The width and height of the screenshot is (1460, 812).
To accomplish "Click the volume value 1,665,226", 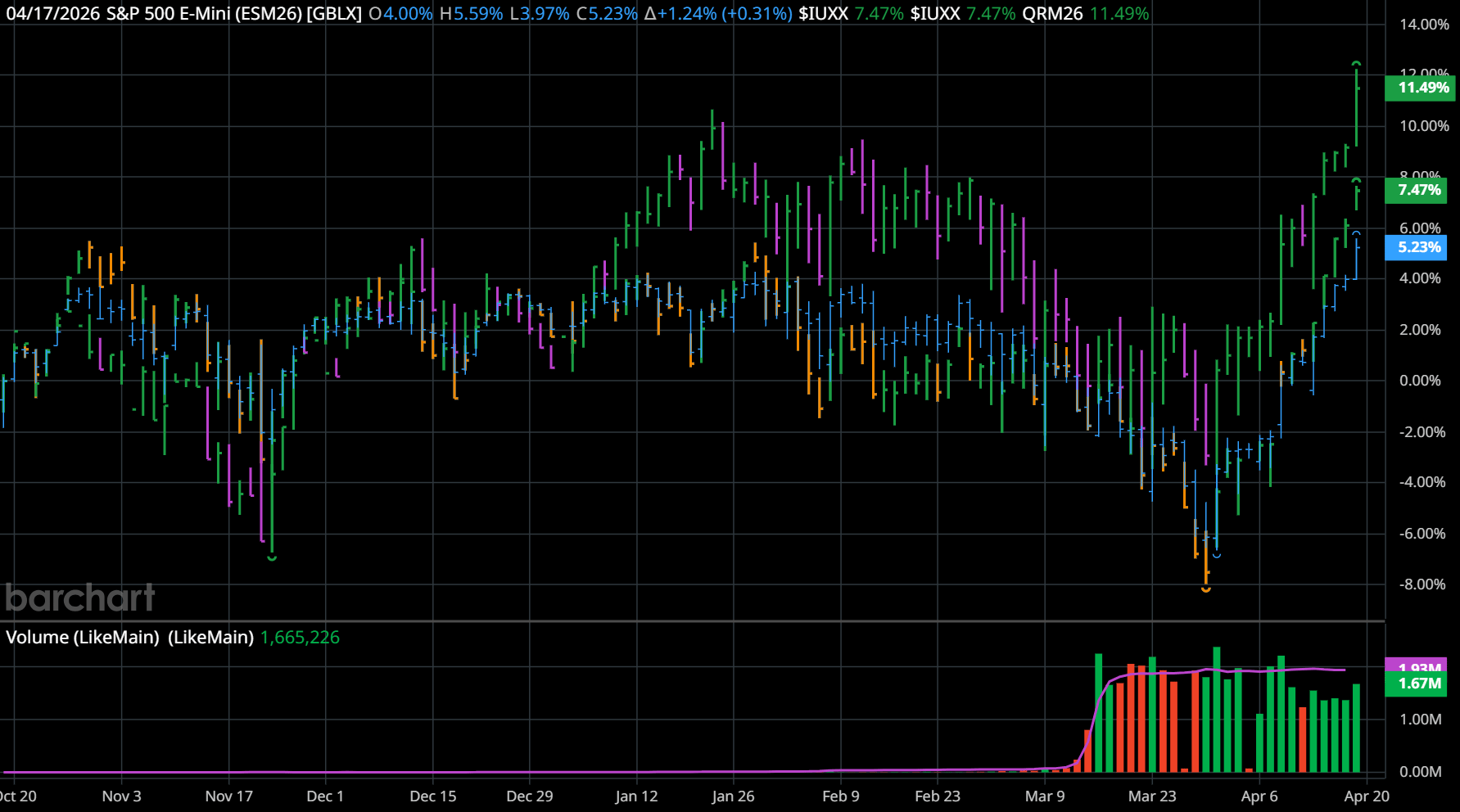I will click(300, 637).
